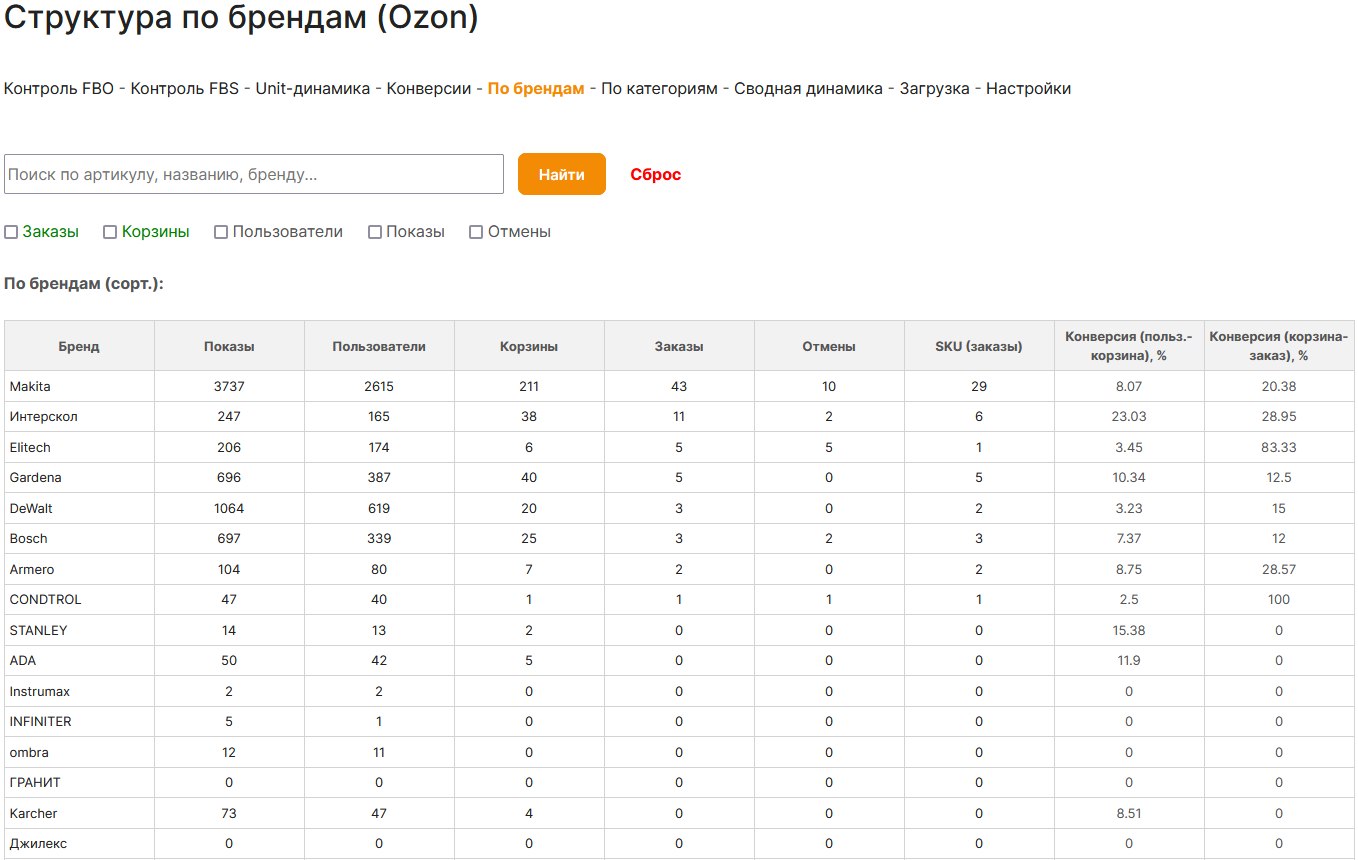Select the Makita brand row

click(679, 386)
